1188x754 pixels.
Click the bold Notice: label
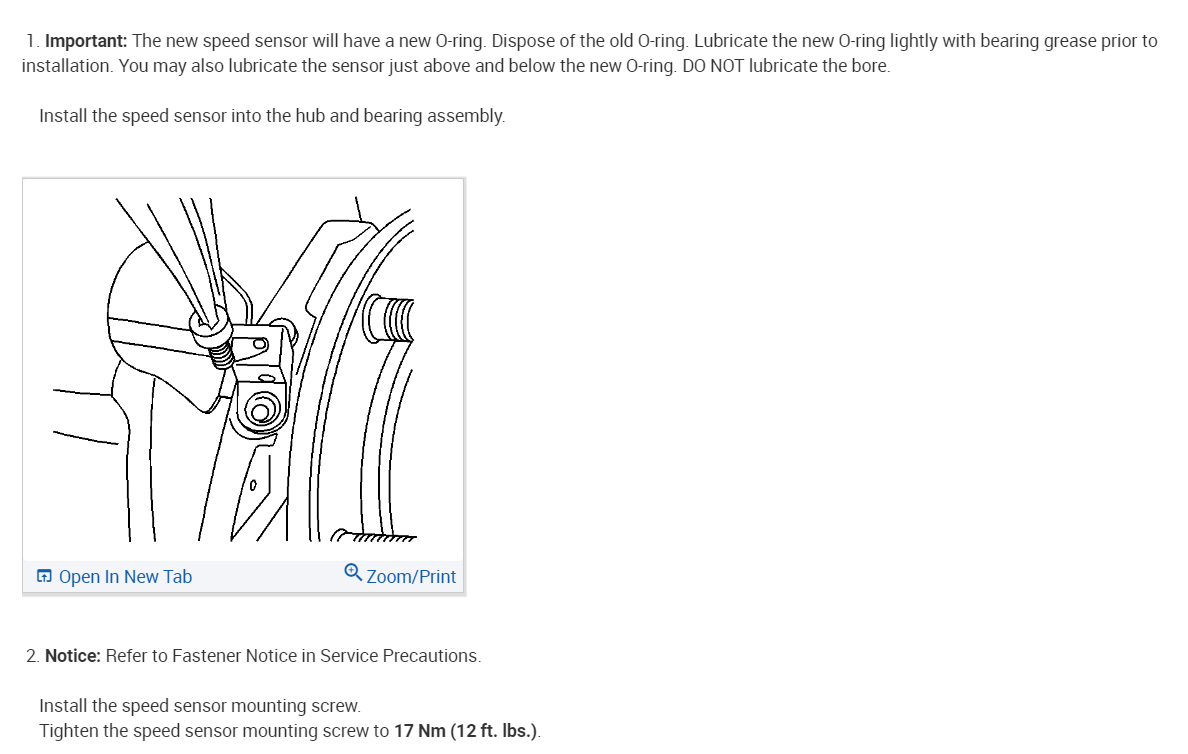pyautogui.click(x=73, y=656)
